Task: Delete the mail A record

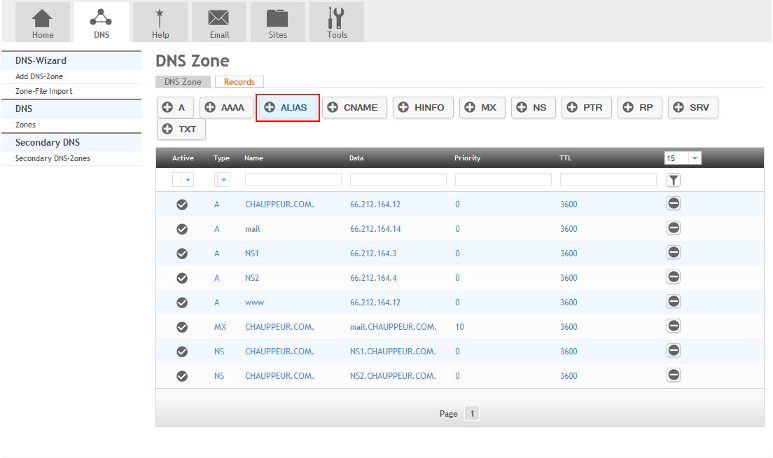Action: tap(674, 228)
